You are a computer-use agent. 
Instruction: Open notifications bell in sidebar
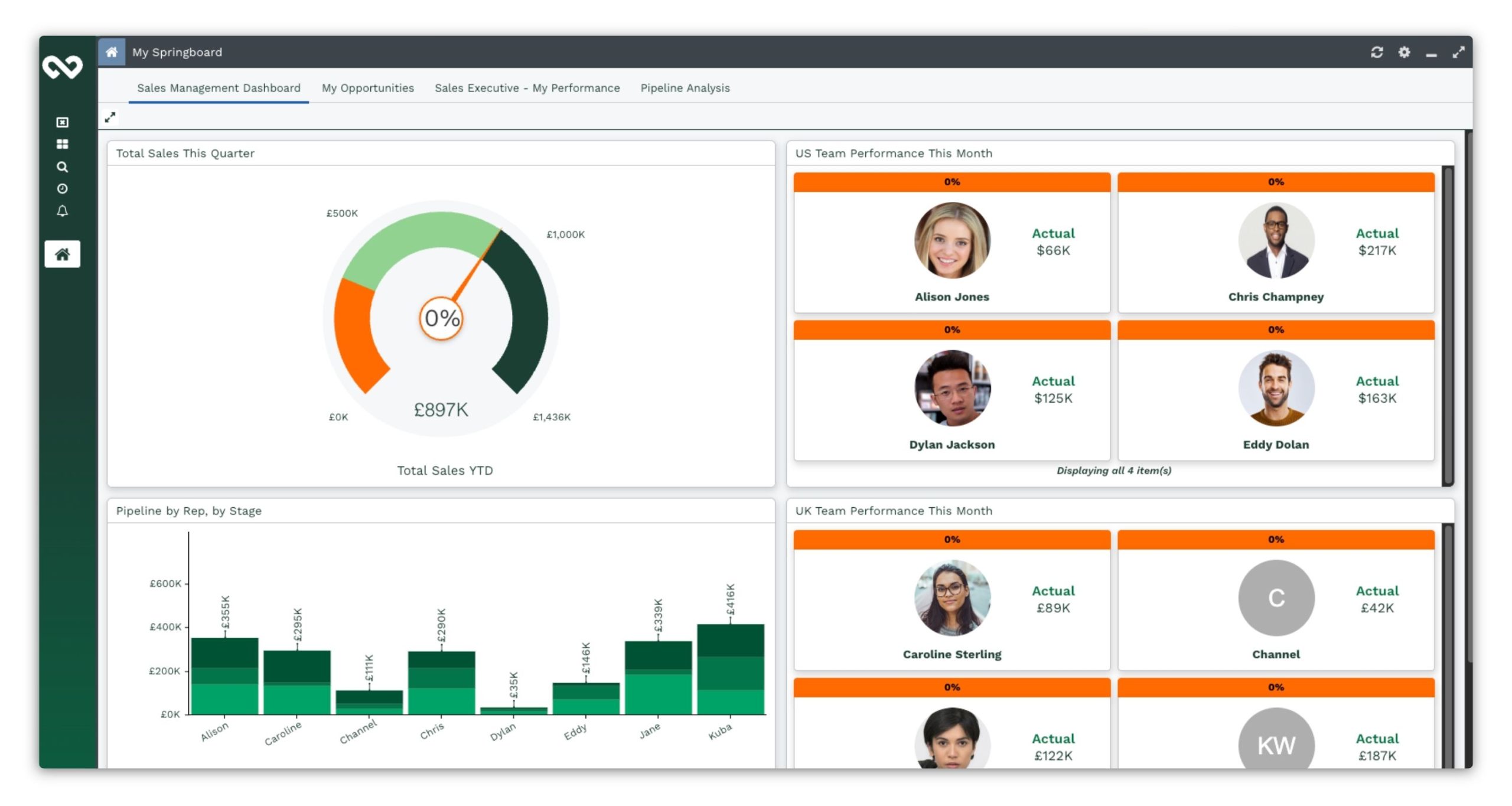(62, 211)
